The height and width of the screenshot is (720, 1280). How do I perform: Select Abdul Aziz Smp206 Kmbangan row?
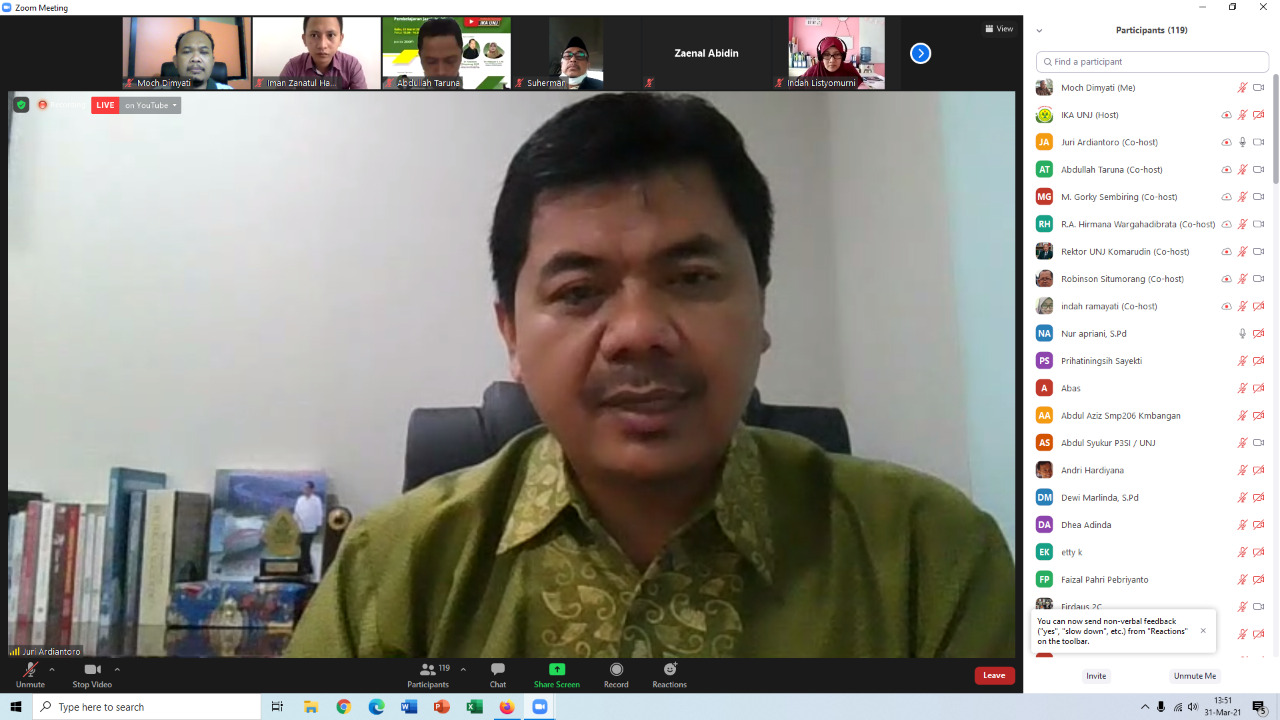click(1150, 415)
